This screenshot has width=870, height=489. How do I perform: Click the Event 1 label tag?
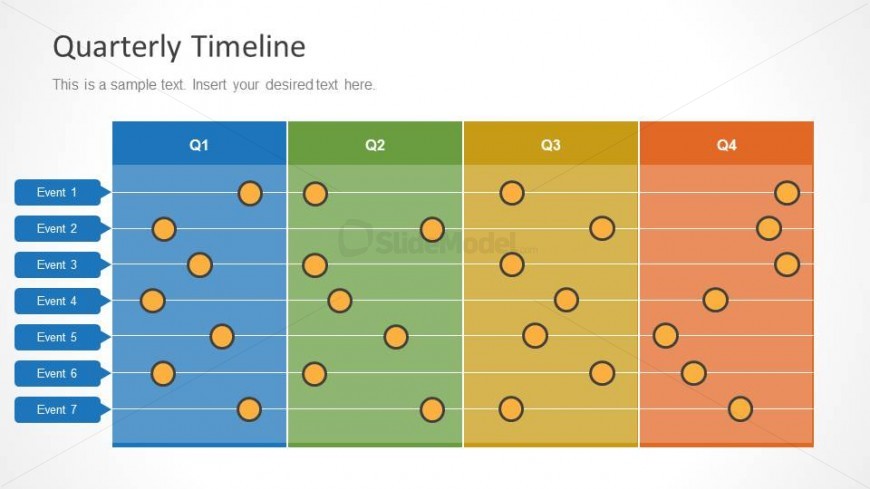click(57, 192)
